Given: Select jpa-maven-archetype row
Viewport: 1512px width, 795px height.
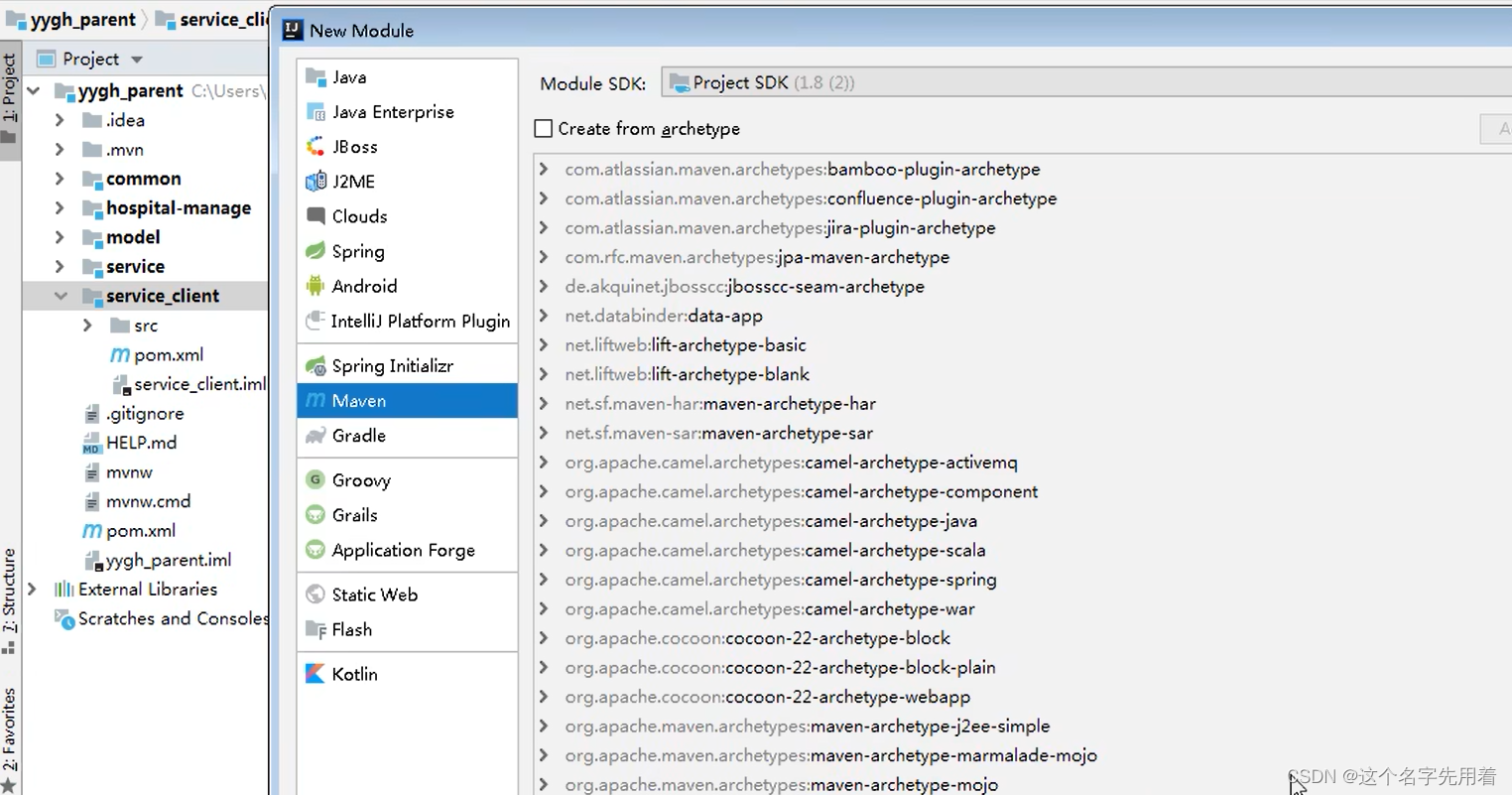Looking at the screenshot, I should pyautogui.click(x=757, y=257).
